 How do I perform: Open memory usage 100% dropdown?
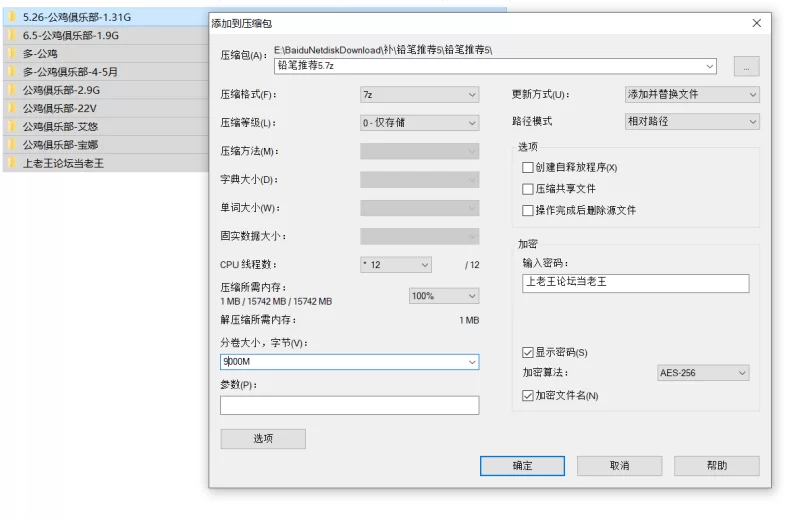point(444,296)
